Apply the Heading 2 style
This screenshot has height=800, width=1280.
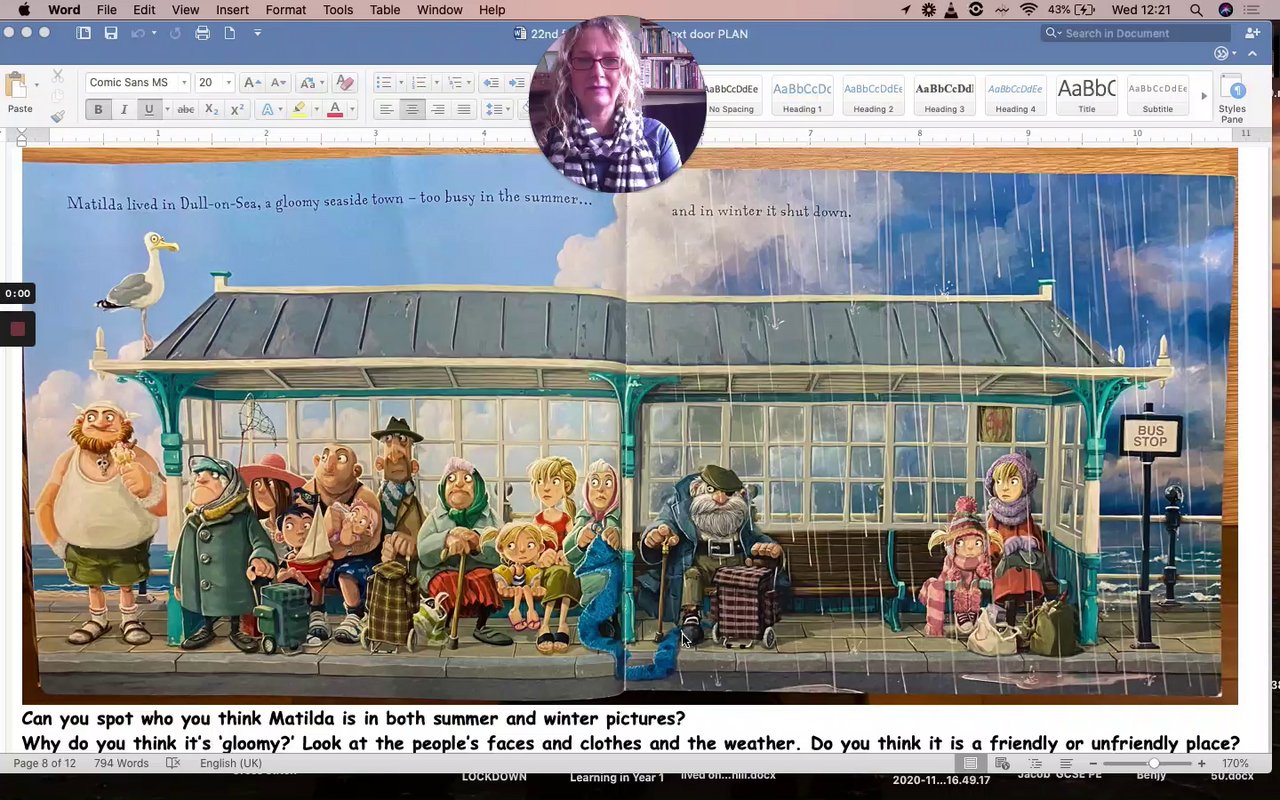coord(873,96)
